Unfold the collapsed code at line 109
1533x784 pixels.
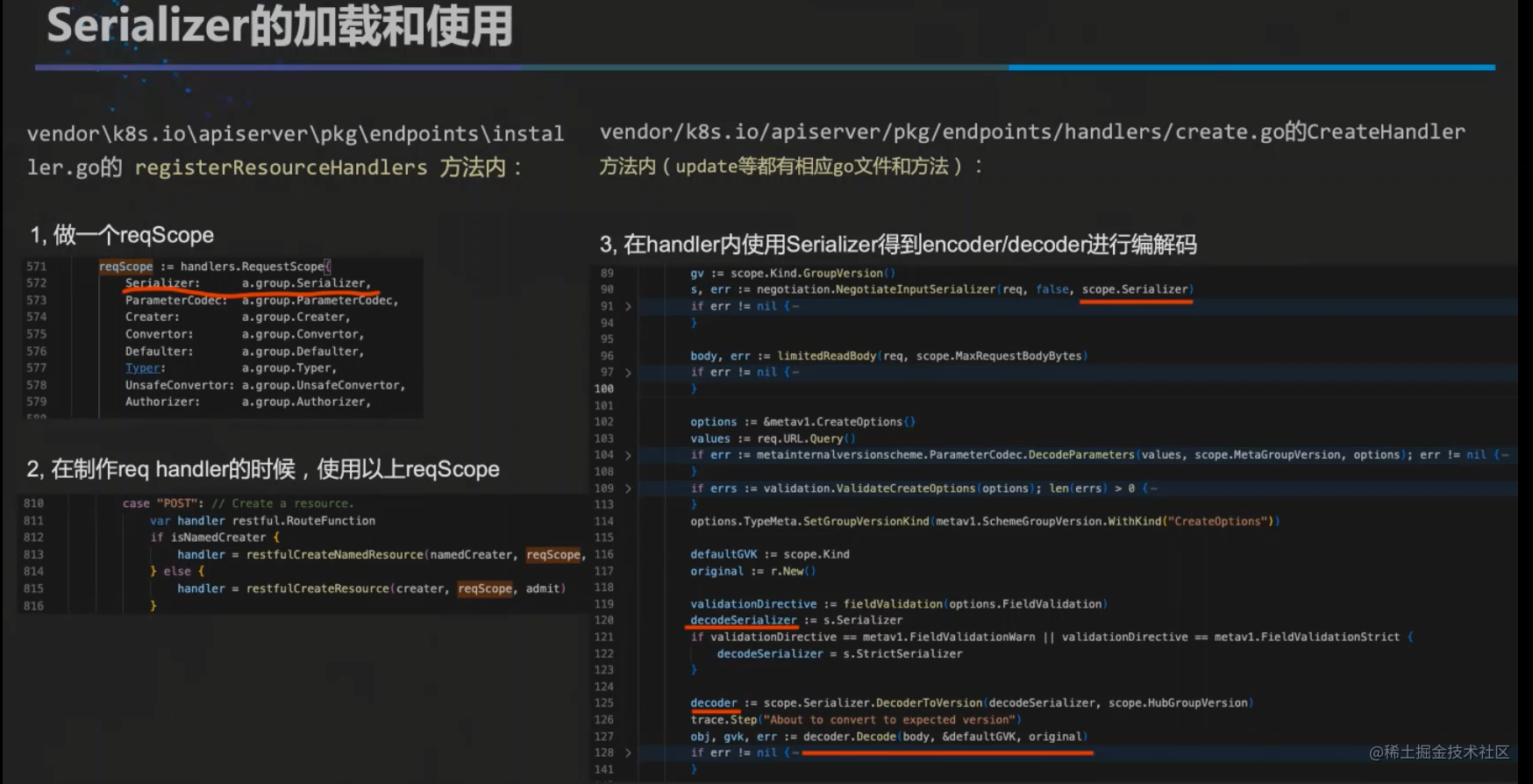(x=628, y=488)
